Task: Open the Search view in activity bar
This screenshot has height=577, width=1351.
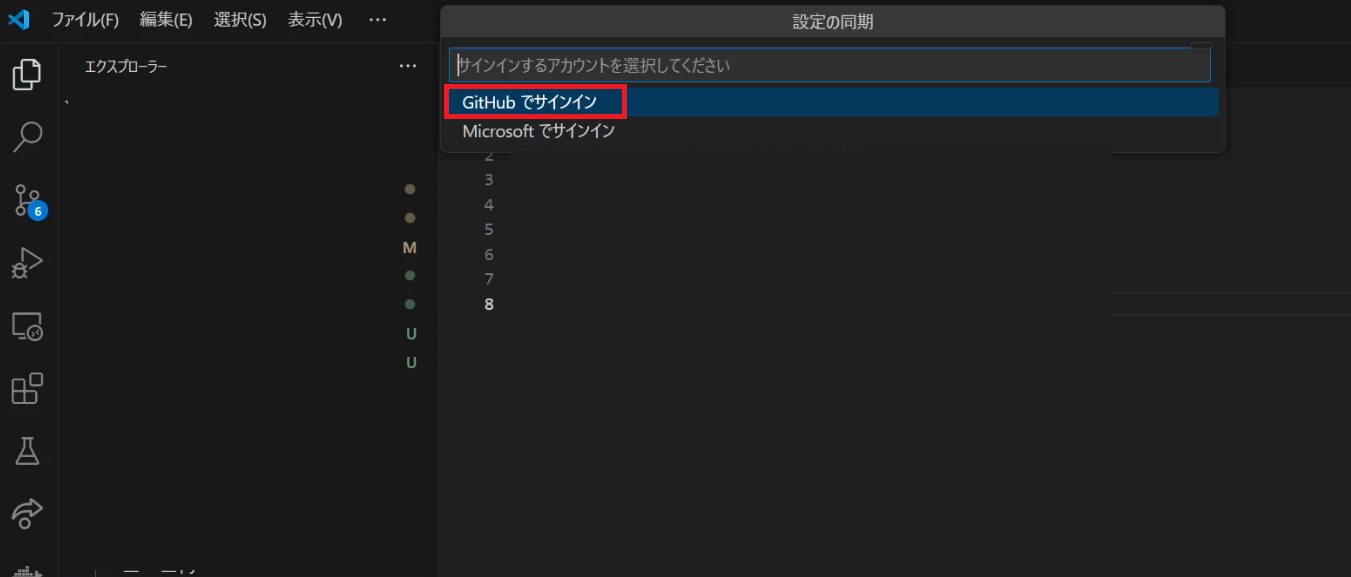Action: click(27, 137)
